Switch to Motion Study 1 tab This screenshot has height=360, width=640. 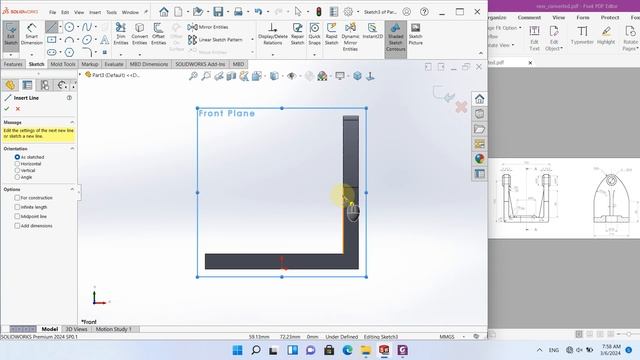tap(114, 329)
